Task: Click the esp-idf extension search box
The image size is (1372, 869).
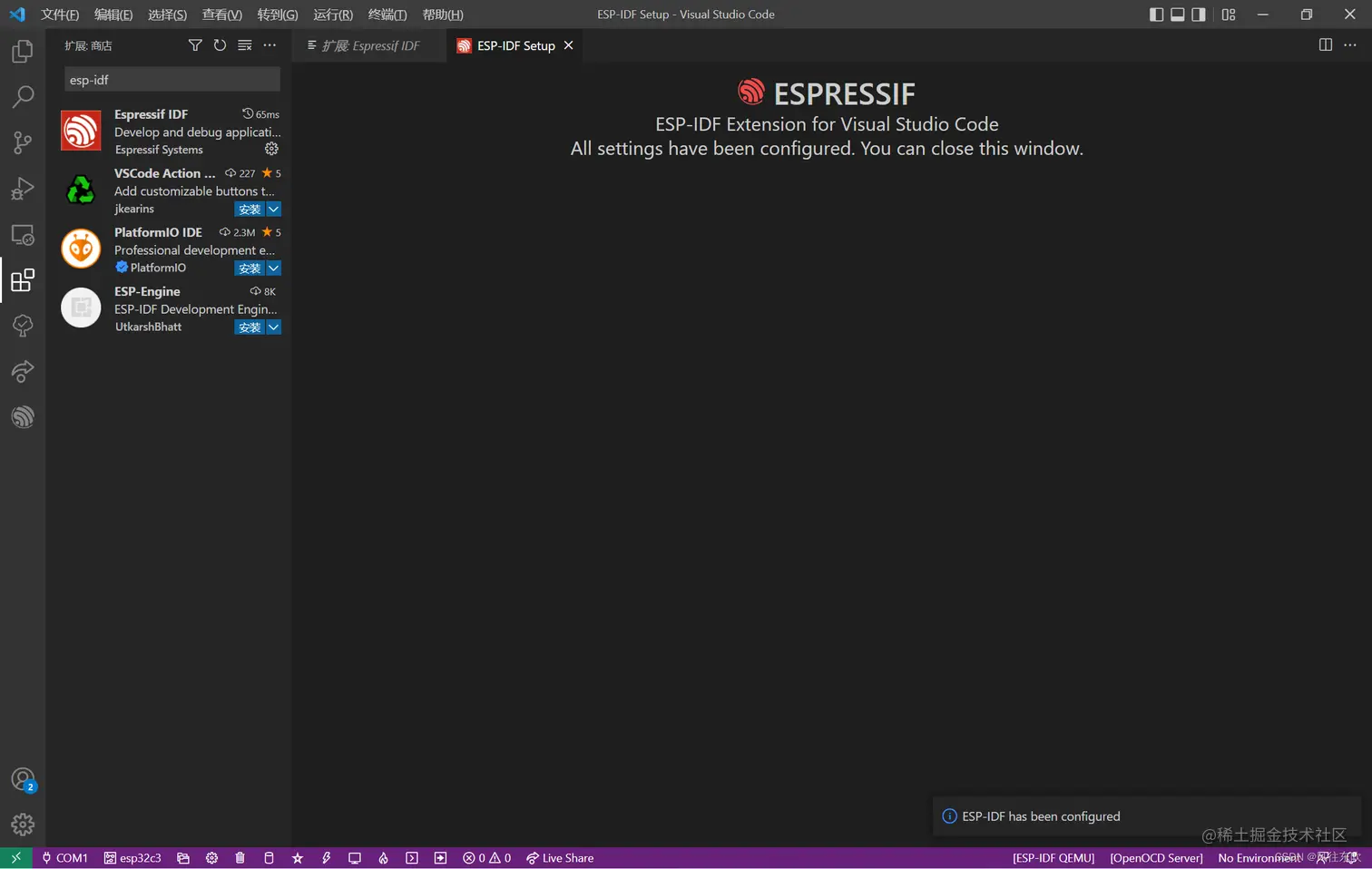Action: [x=172, y=80]
